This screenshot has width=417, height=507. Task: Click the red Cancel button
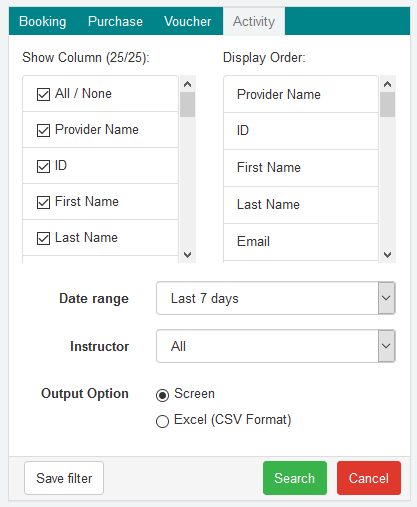tap(369, 478)
